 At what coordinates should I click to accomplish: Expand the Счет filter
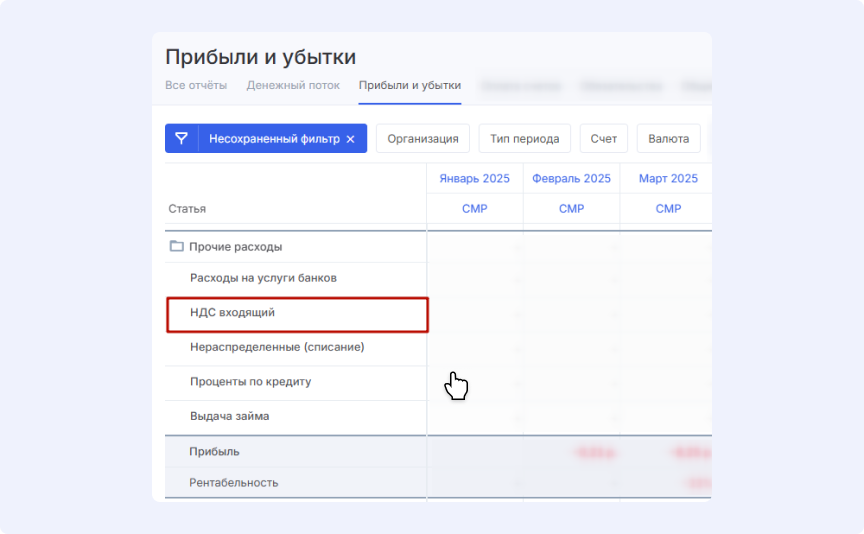(x=603, y=139)
